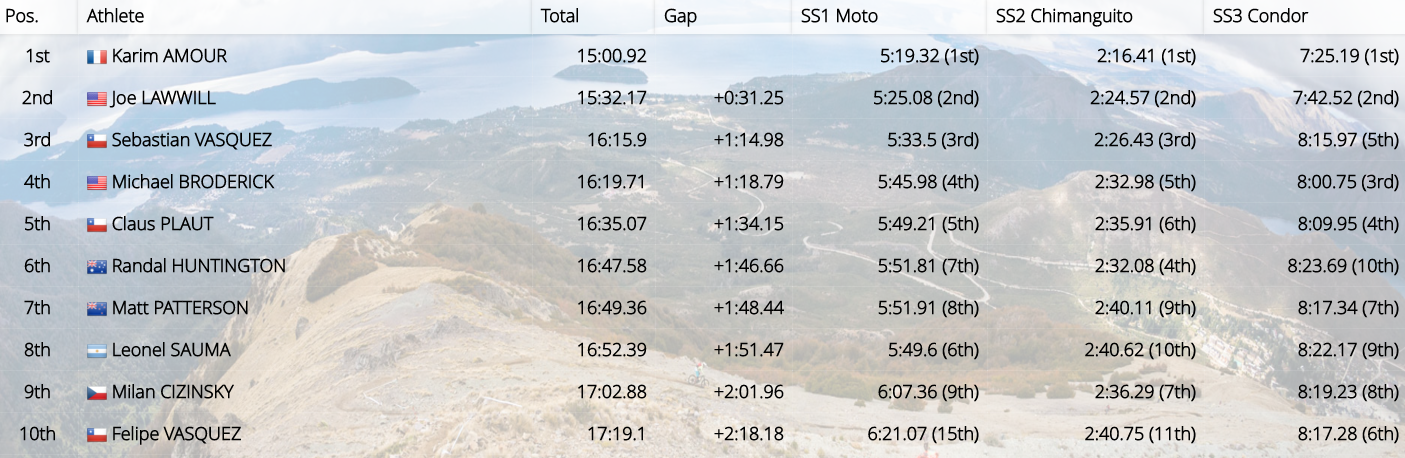Select Felipe VASQUEZ's athlete name

point(176,434)
